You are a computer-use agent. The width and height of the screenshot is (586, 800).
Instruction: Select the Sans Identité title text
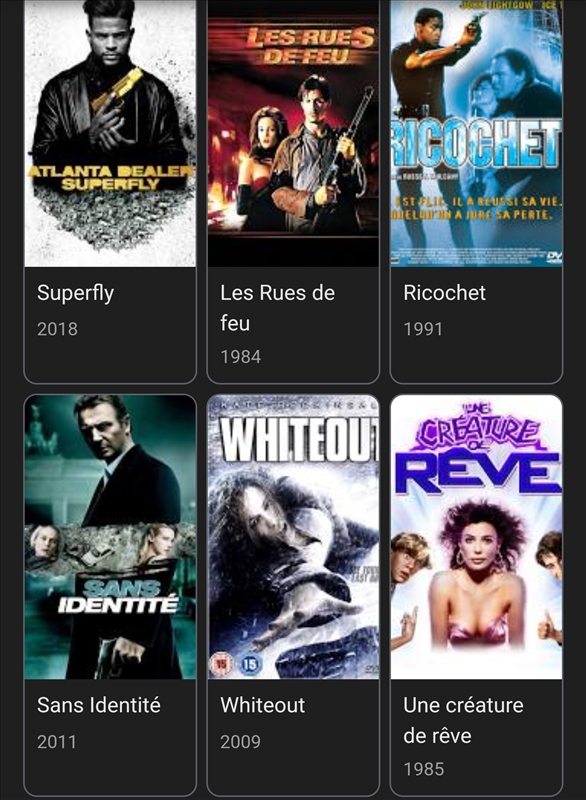tap(98, 705)
